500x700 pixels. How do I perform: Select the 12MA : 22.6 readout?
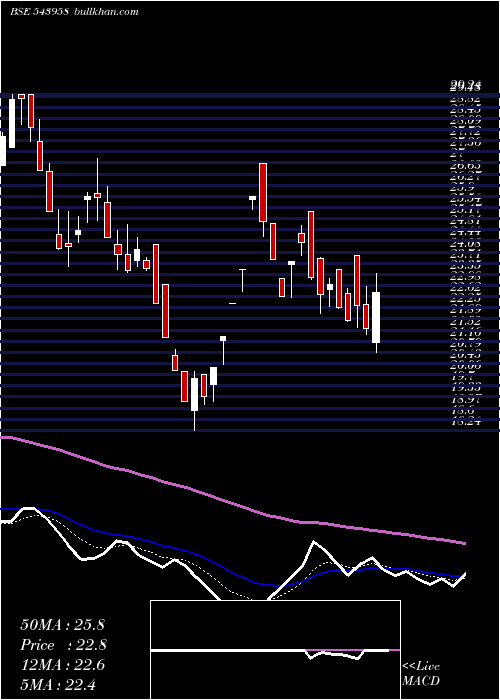click(62, 665)
